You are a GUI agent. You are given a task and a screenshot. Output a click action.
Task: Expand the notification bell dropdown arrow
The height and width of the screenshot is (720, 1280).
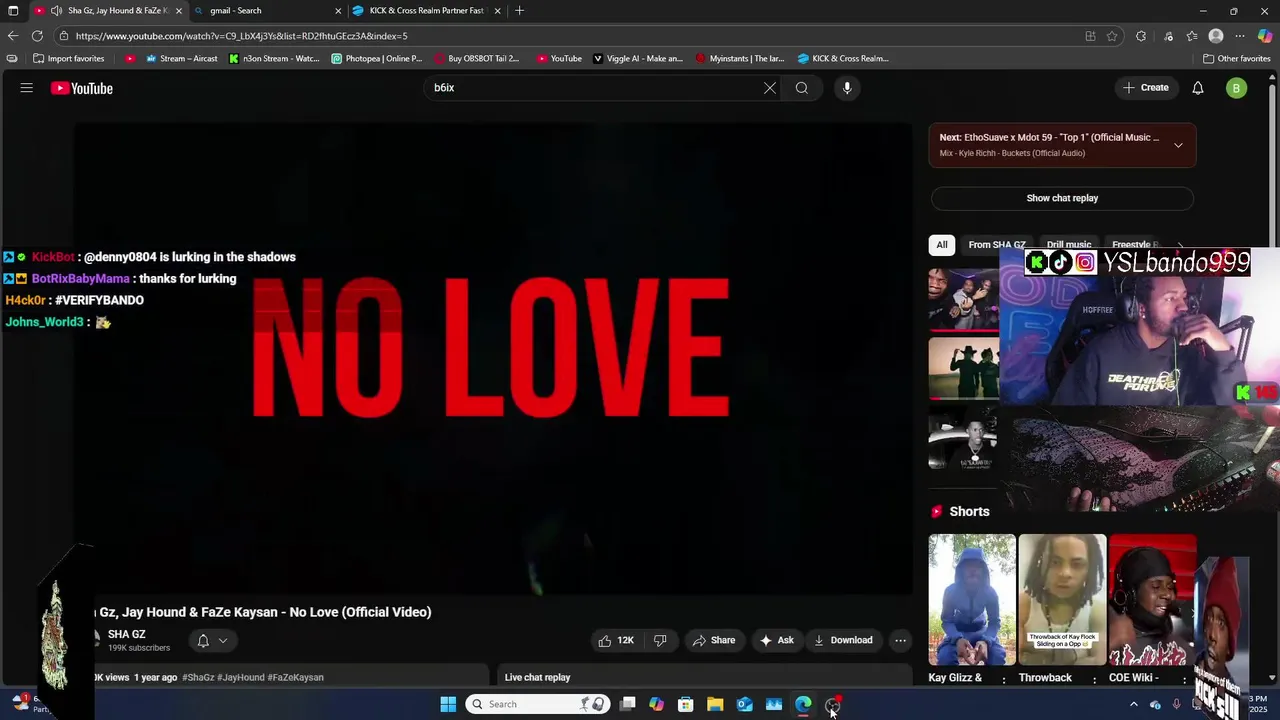coord(223,640)
